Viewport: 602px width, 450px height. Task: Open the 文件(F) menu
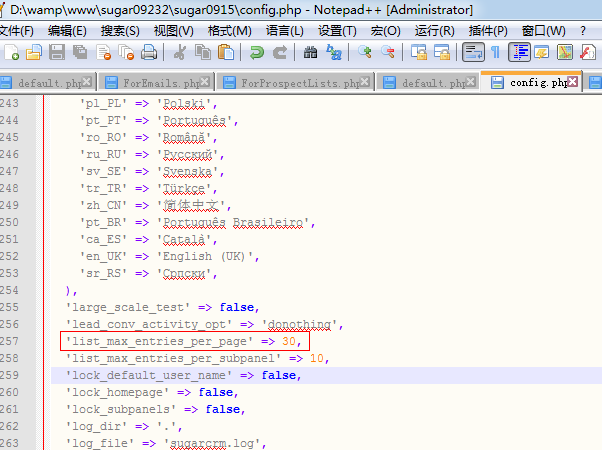pyautogui.click(x=16, y=30)
